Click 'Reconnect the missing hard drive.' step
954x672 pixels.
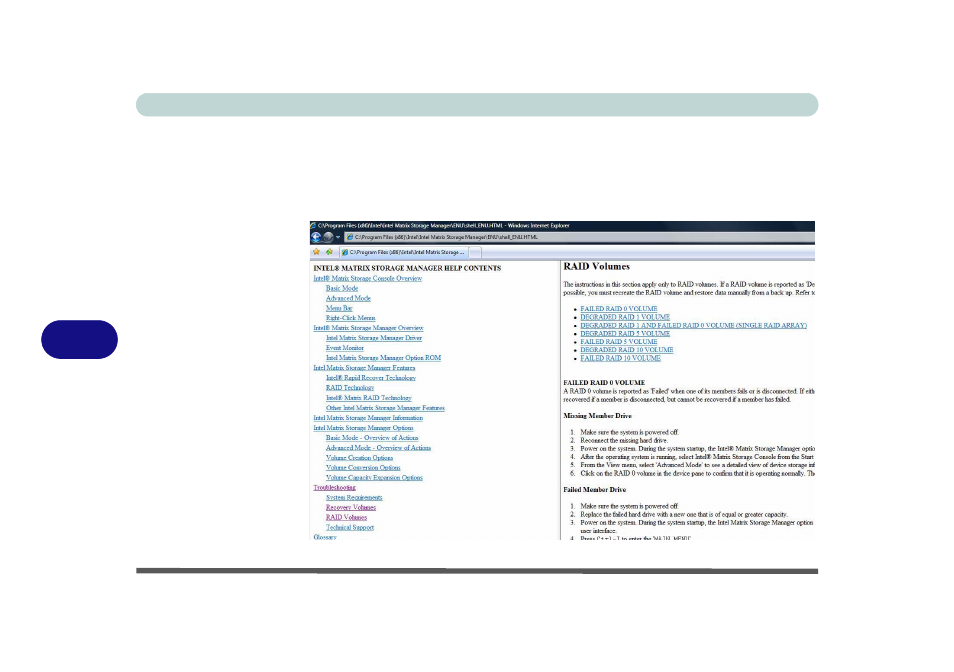624,440
